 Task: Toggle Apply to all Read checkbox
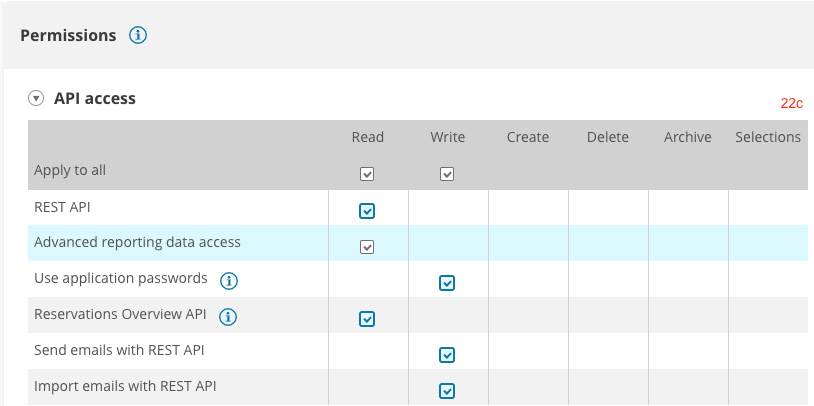click(367, 174)
